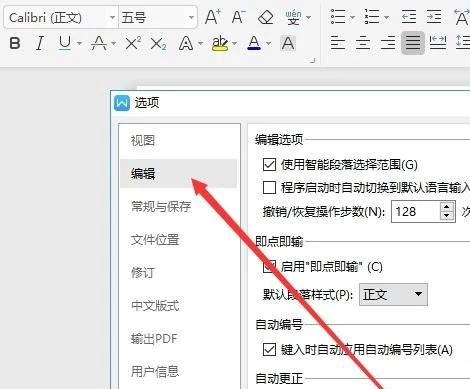Insert a bulleted list
This screenshot has width=470, height=389.
point(338,16)
